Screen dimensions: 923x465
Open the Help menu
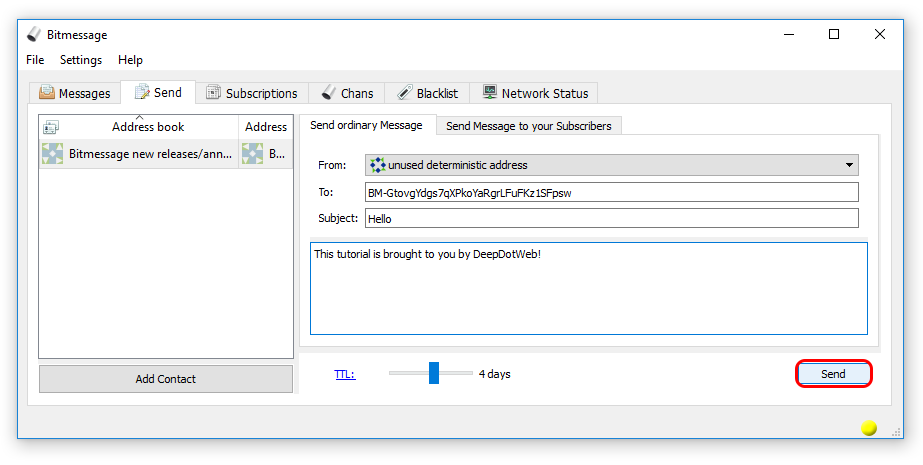130,60
